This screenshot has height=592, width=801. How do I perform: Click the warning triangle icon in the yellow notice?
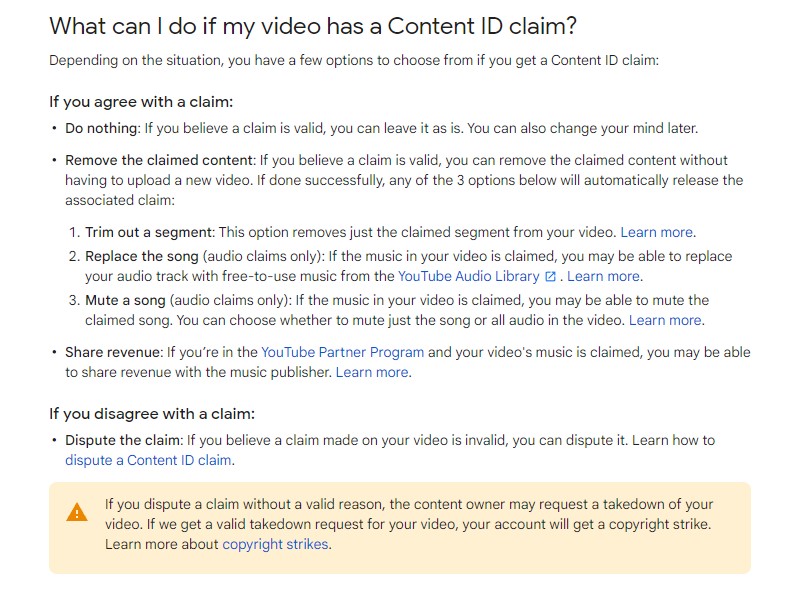(77, 512)
